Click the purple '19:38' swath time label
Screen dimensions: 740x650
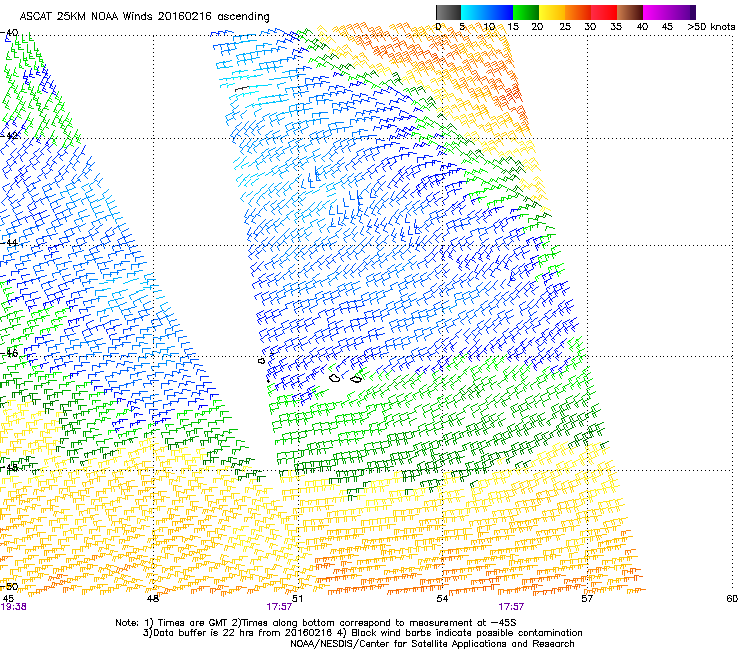point(13,607)
